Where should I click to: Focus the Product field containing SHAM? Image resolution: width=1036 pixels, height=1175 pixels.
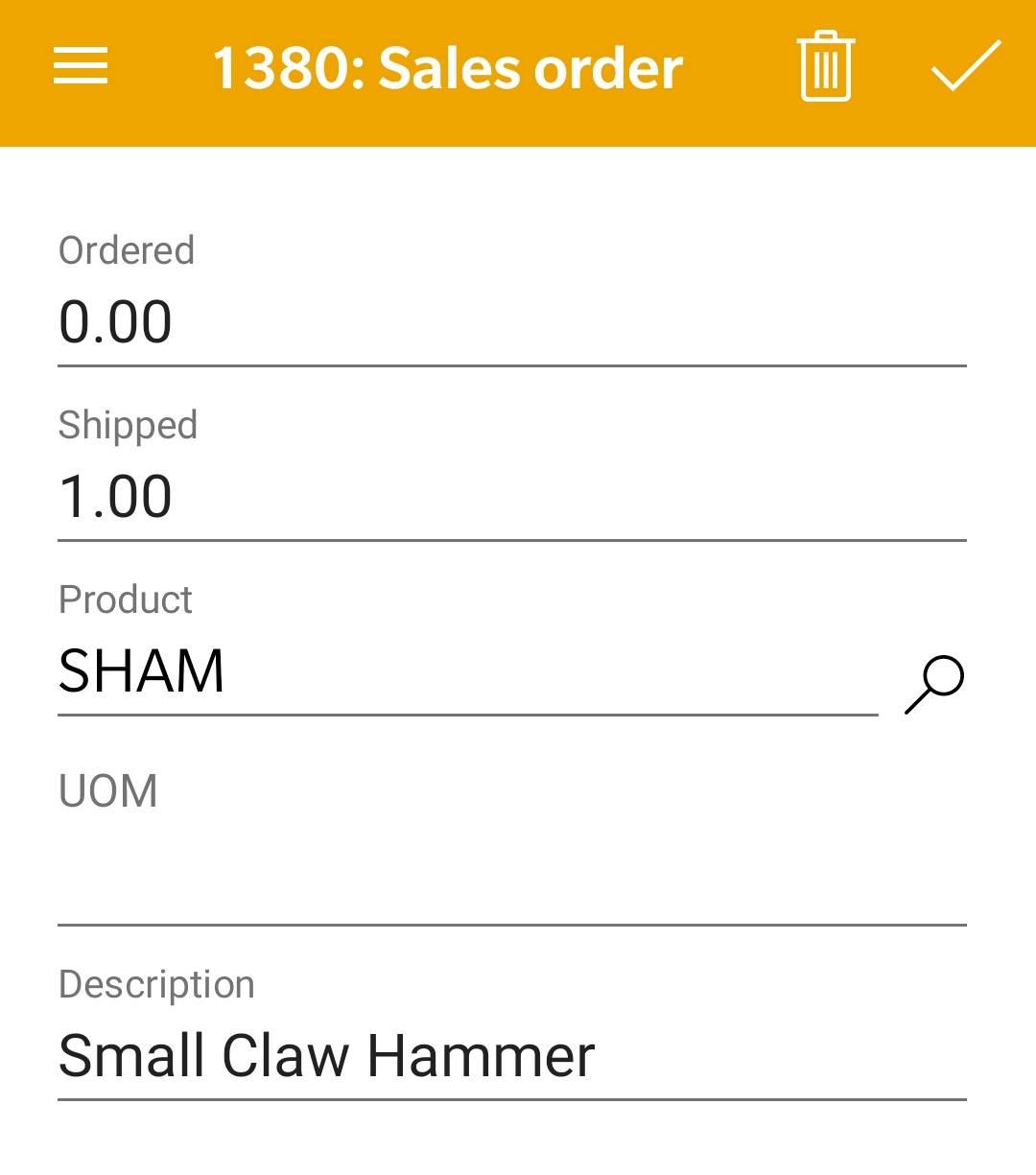pos(468,671)
